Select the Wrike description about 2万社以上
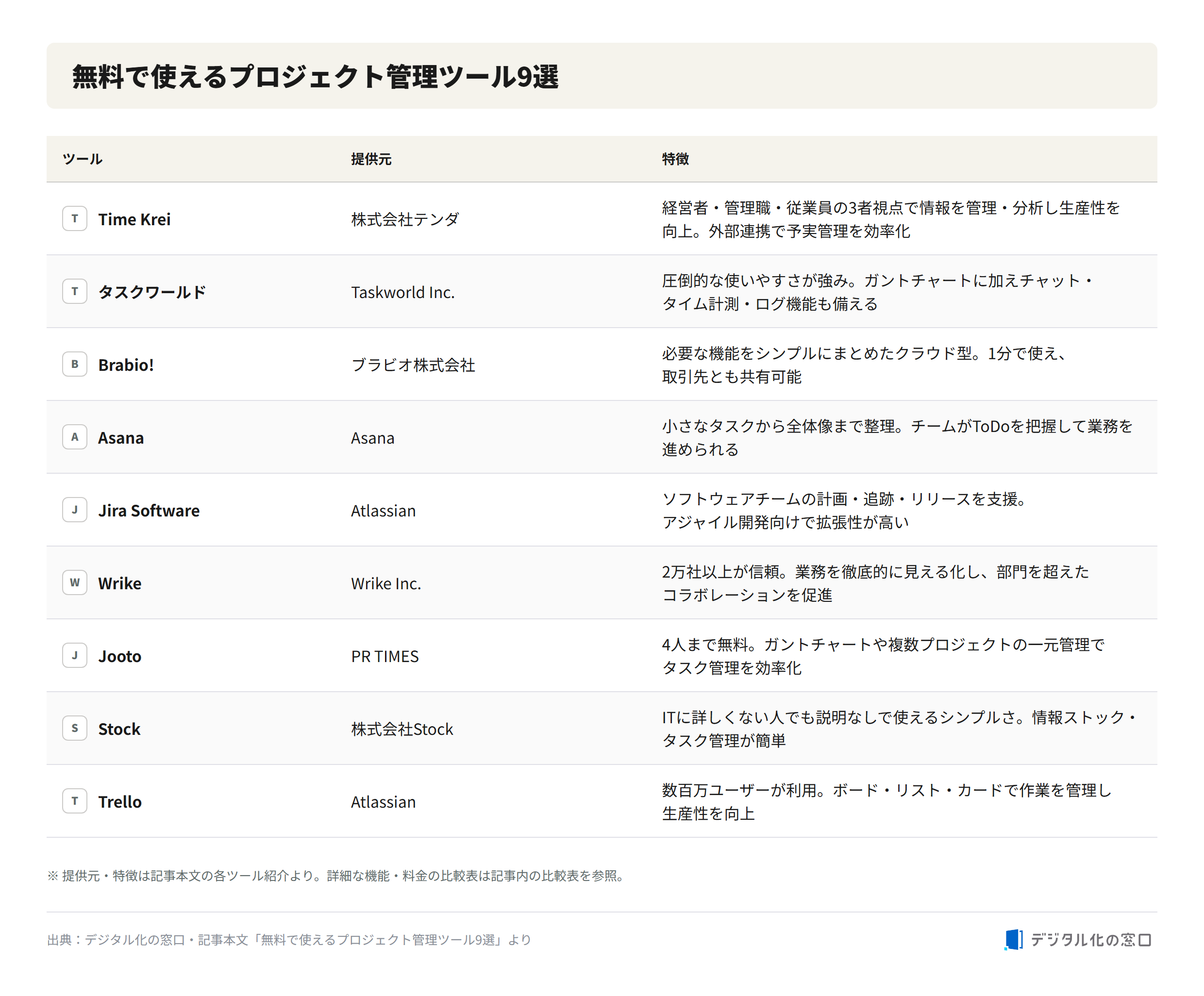The width and height of the screenshot is (1204, 996). [x=875, y=583]
